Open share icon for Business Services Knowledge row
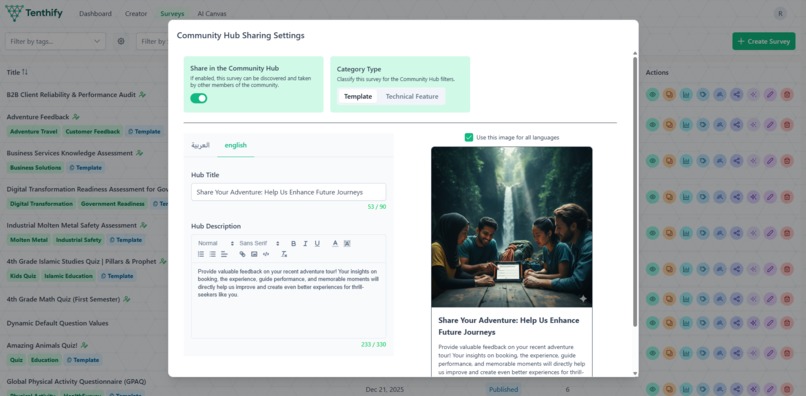The image size is (806, 396). [736, 160]
